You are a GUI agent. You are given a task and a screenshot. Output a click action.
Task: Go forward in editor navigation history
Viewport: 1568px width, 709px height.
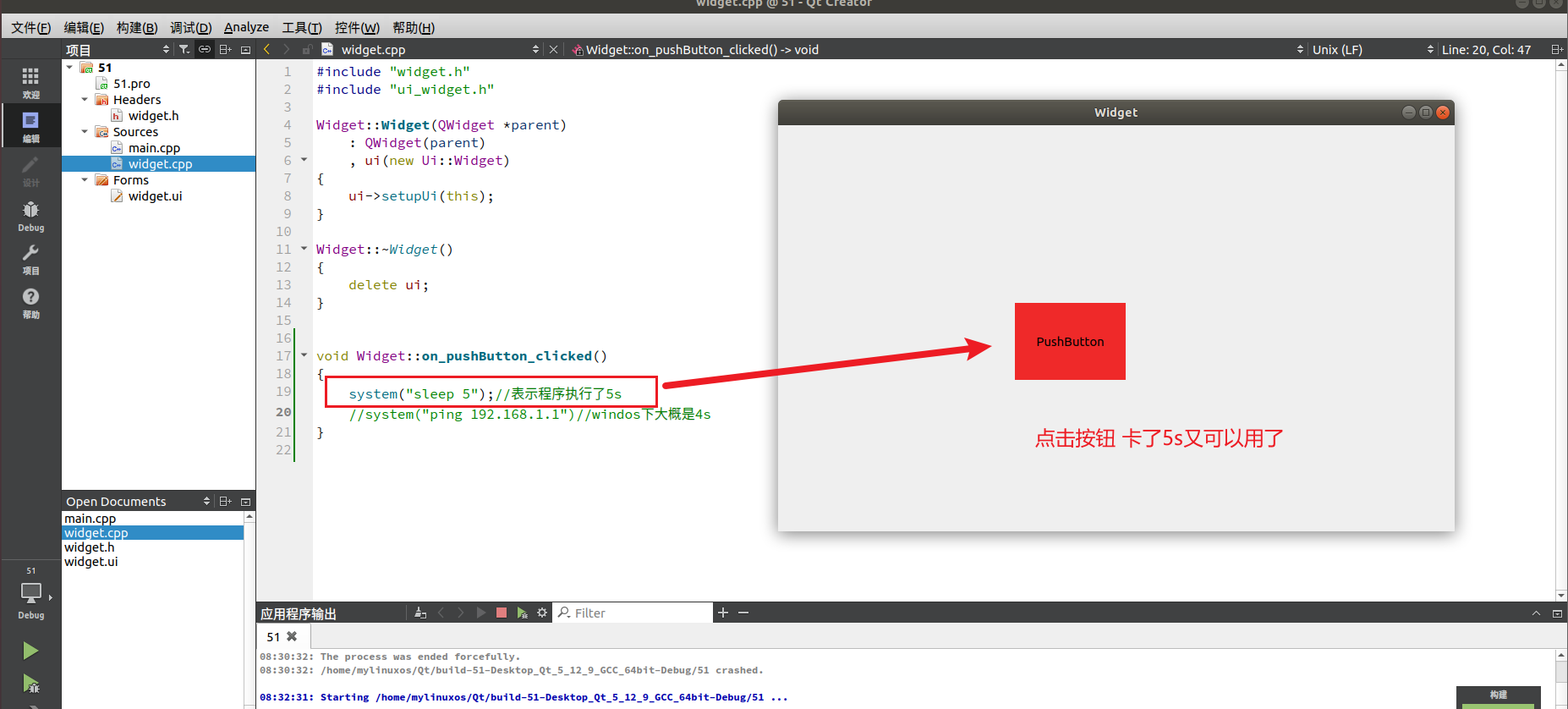(287, 49)
